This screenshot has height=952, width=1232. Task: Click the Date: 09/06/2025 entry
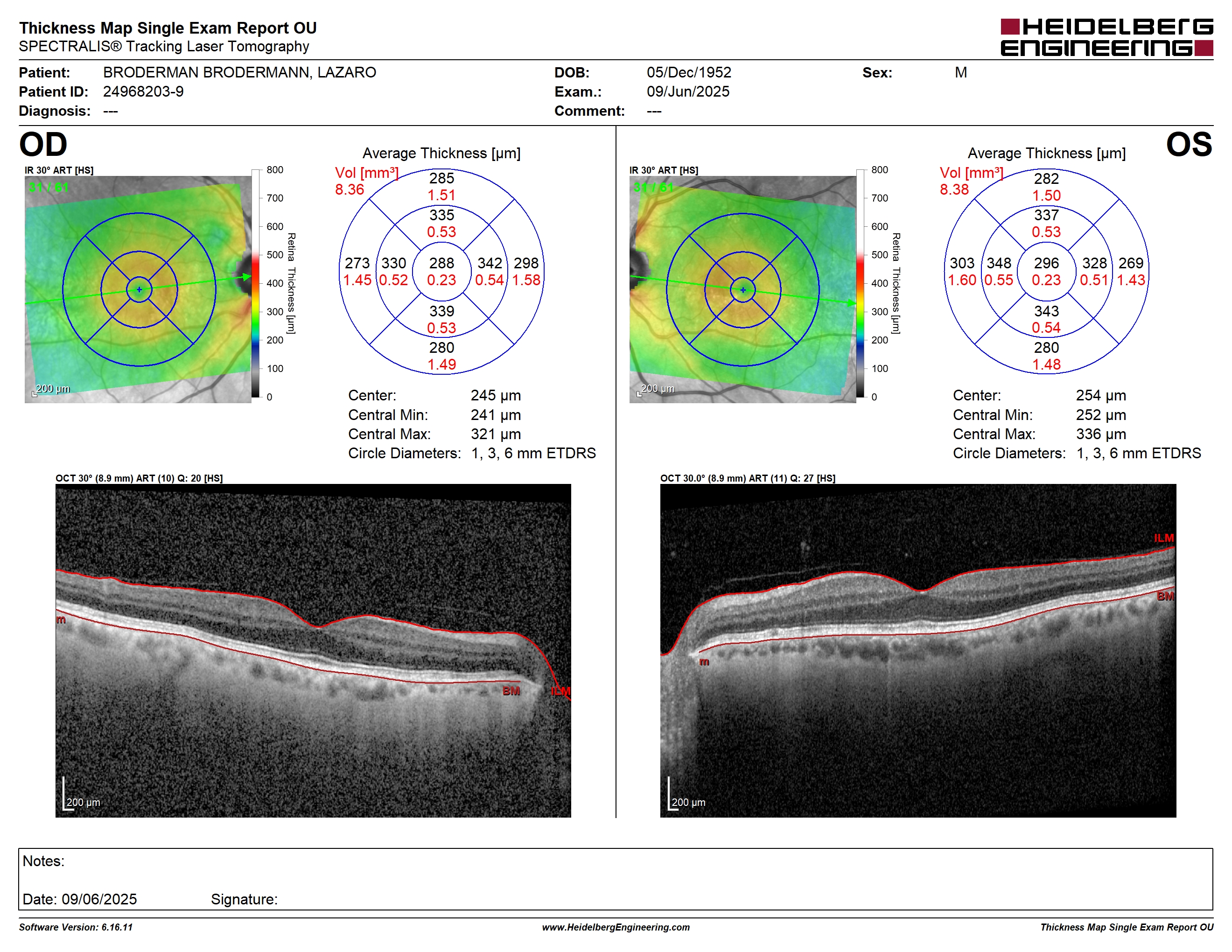79,899
